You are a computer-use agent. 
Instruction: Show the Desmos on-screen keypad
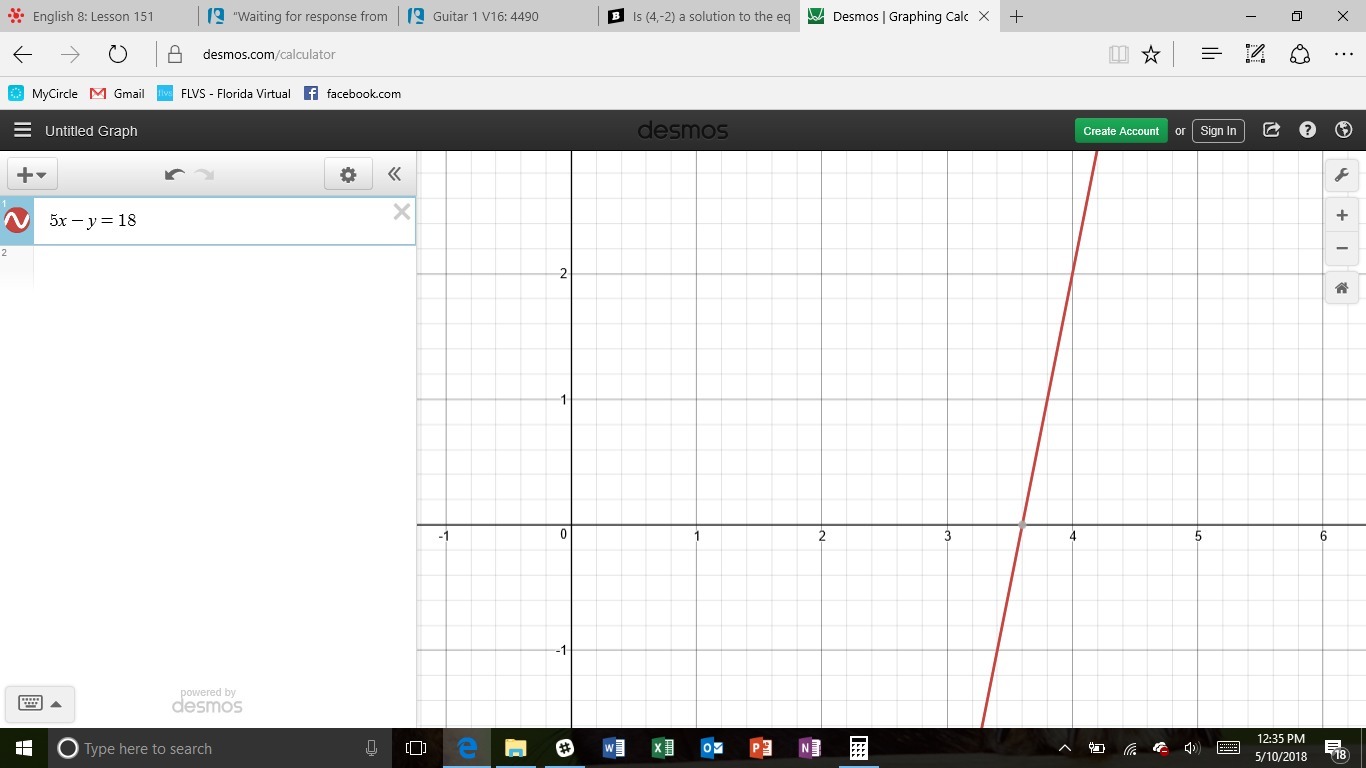click(x=30, y=704)
